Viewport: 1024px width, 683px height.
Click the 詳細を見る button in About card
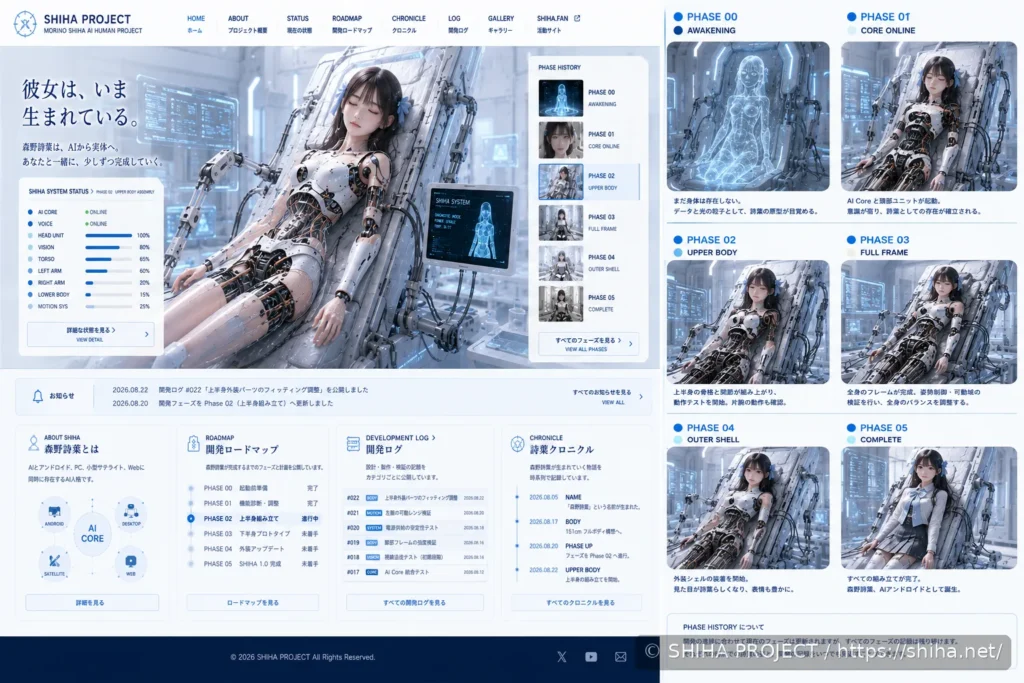pos(92,603)
